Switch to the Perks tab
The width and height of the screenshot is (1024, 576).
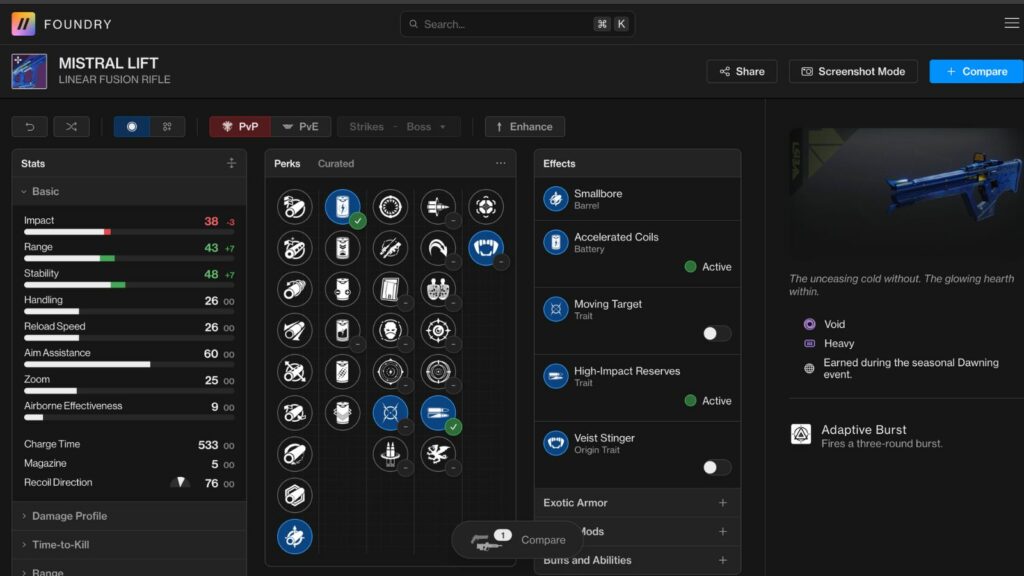pos(287,163)
